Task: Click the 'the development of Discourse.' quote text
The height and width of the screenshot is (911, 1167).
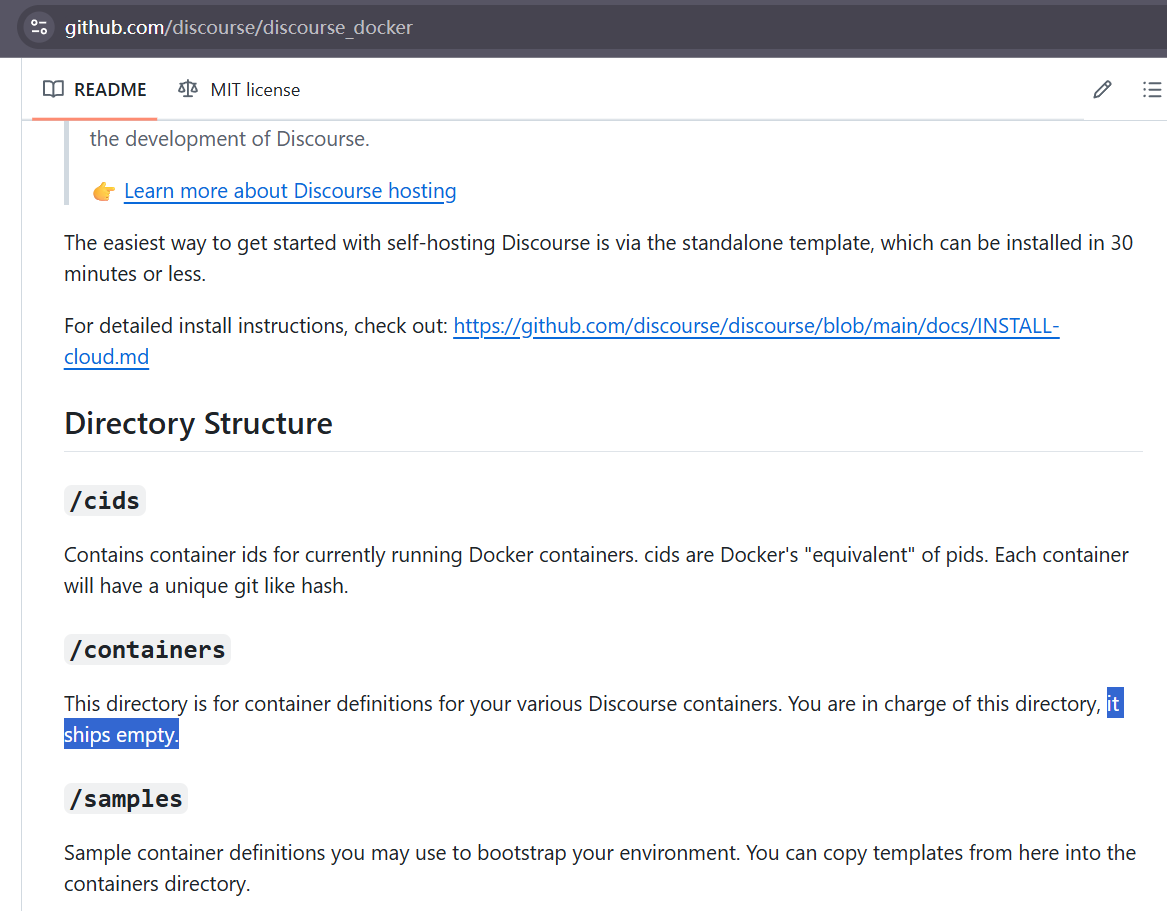Action: click(x=230, y=139)
